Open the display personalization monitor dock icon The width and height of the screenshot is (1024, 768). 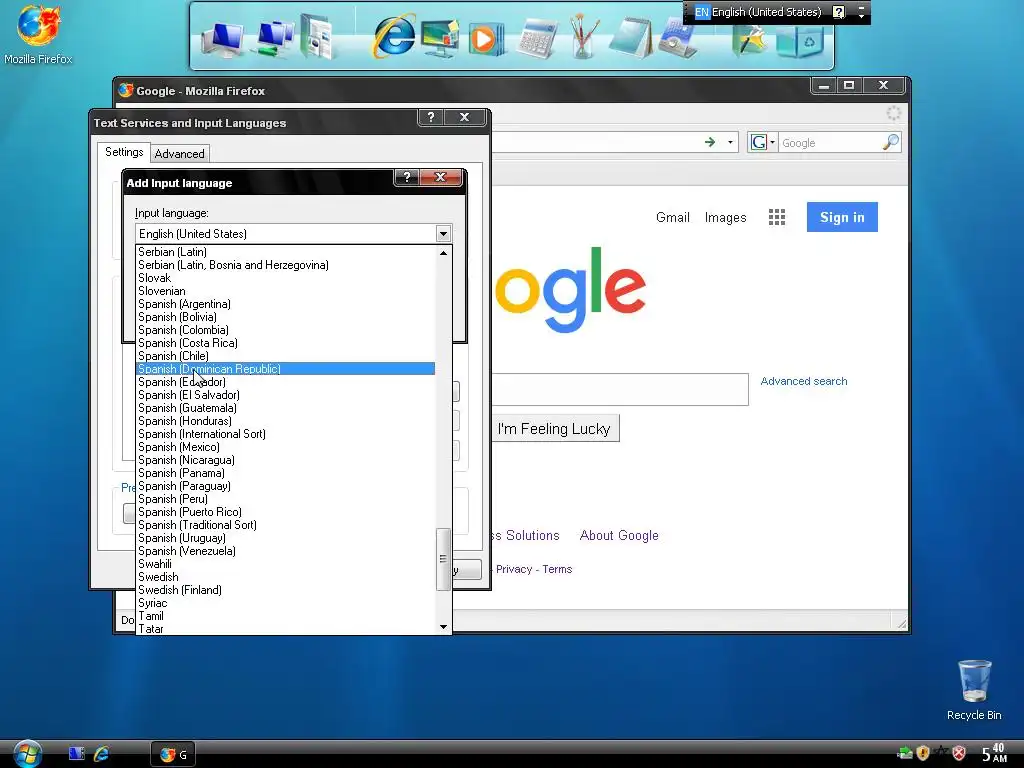click(440, 38)
